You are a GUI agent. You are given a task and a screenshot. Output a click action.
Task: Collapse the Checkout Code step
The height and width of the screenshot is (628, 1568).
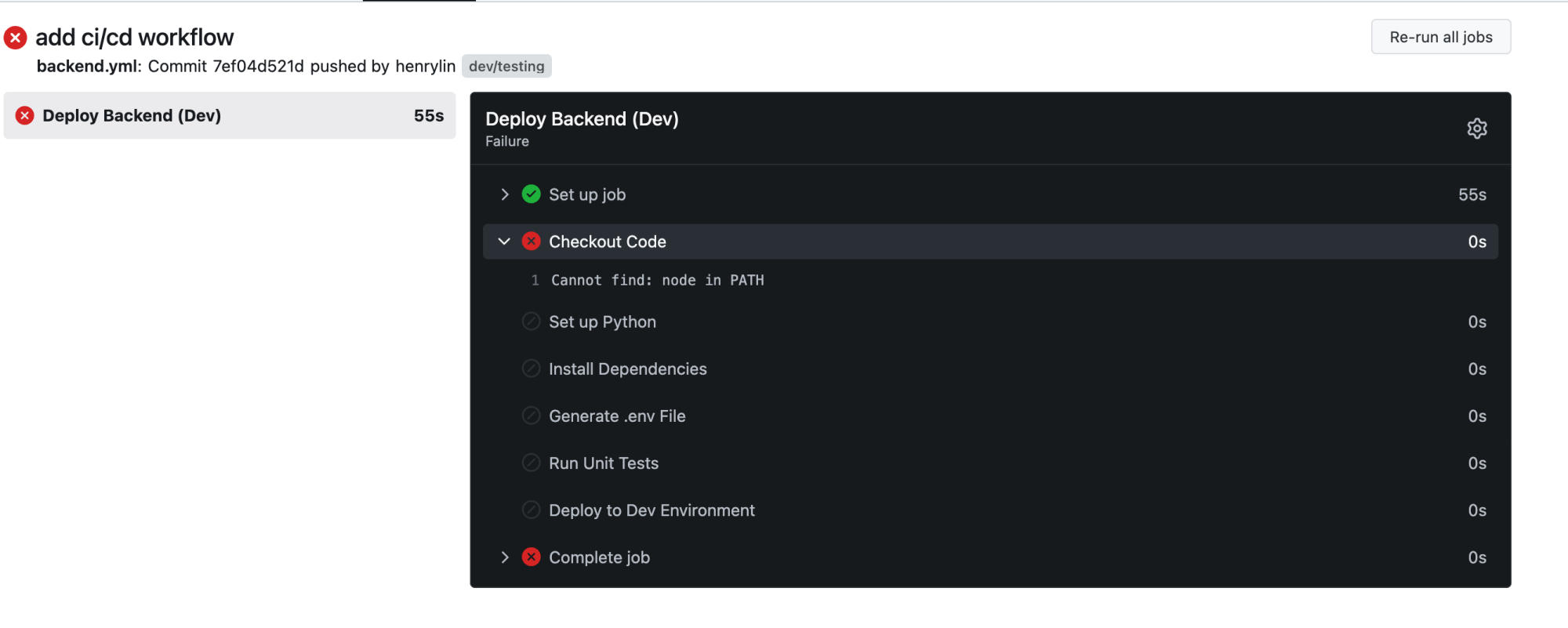[504, 241]
